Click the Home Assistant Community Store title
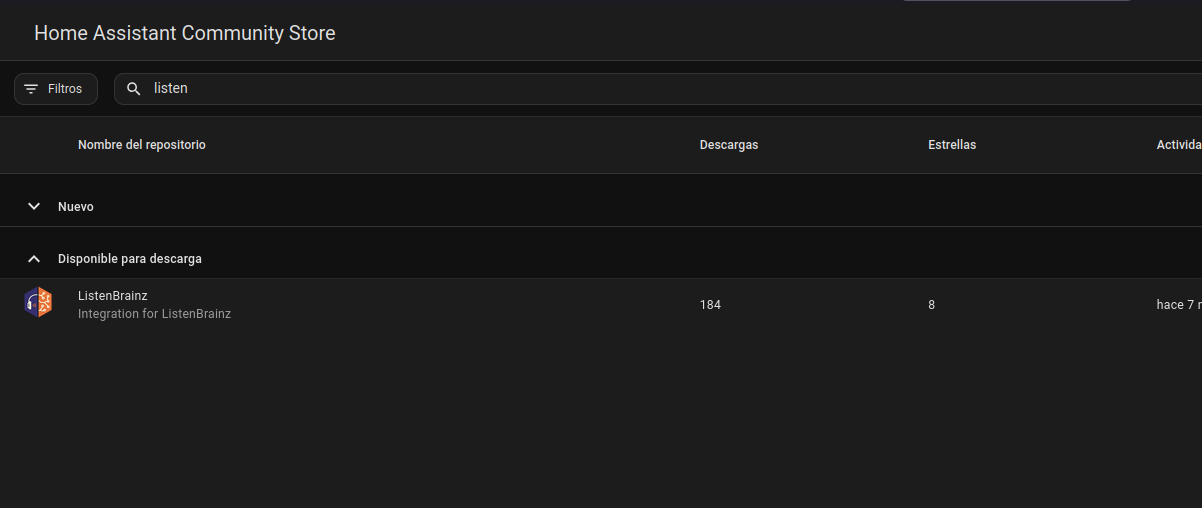The width and height of the screenshot is (1202, 508). 185,33
